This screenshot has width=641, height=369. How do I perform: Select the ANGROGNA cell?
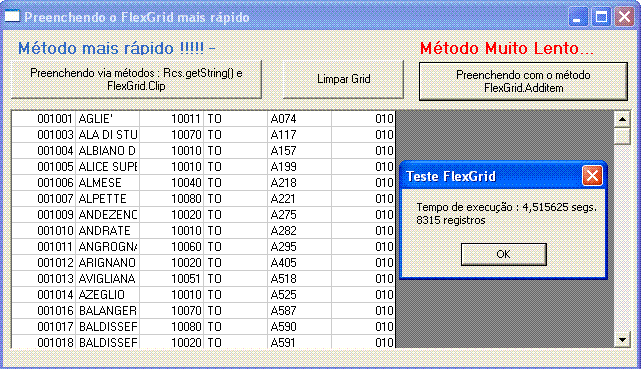[108, 247]
